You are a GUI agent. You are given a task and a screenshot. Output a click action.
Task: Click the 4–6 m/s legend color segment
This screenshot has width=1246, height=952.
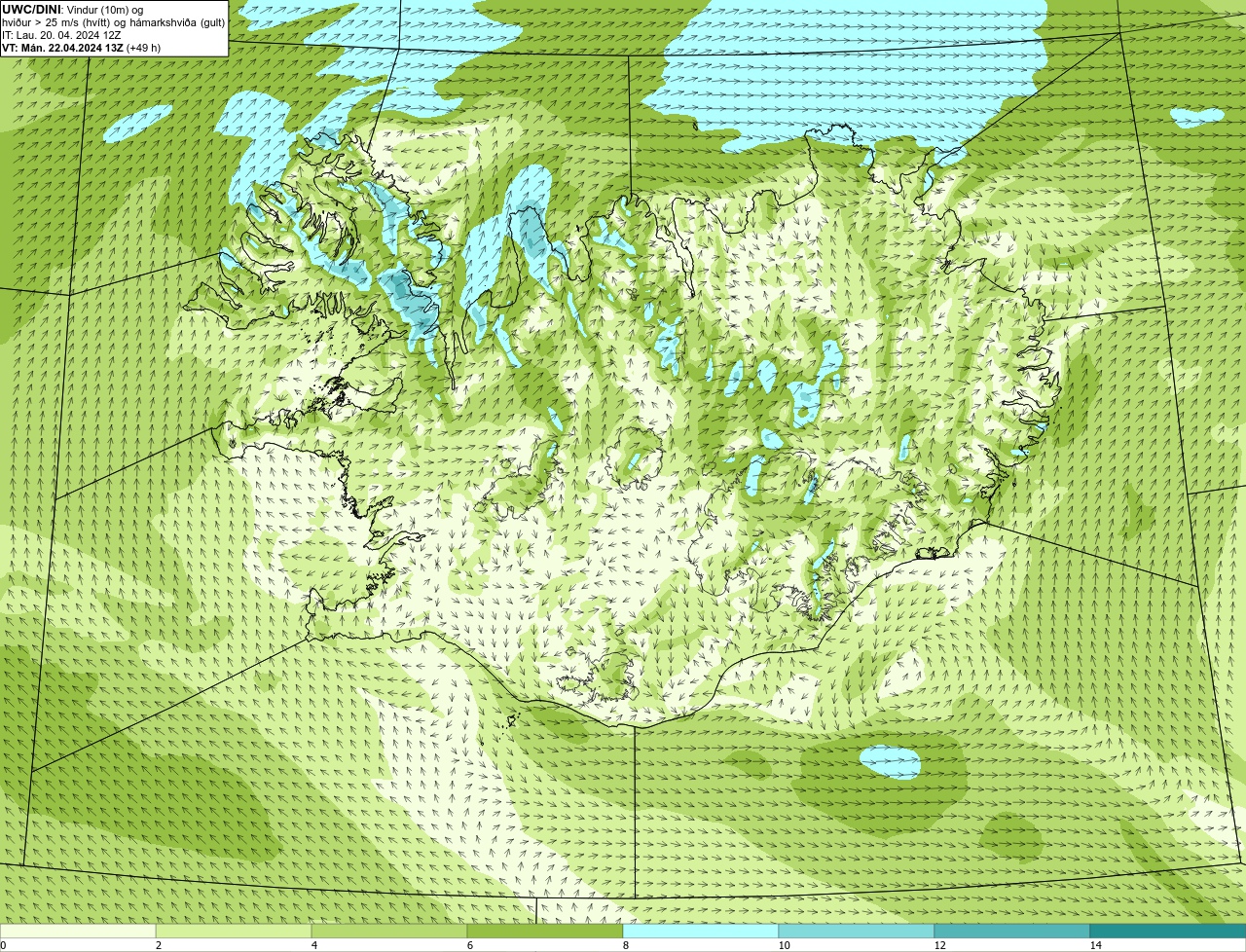[x=389, y=931]
